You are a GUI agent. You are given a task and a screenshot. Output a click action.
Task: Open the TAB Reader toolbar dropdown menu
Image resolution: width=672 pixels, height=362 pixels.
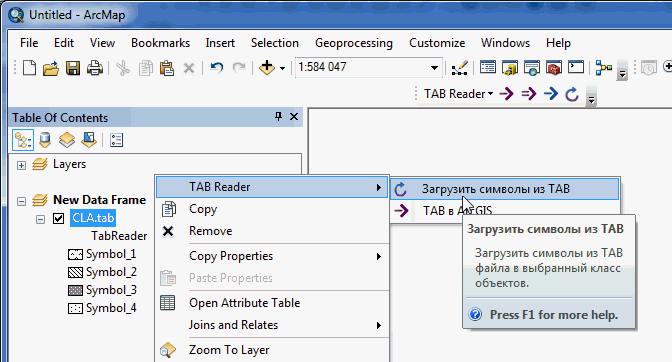(x=458, y=94)
